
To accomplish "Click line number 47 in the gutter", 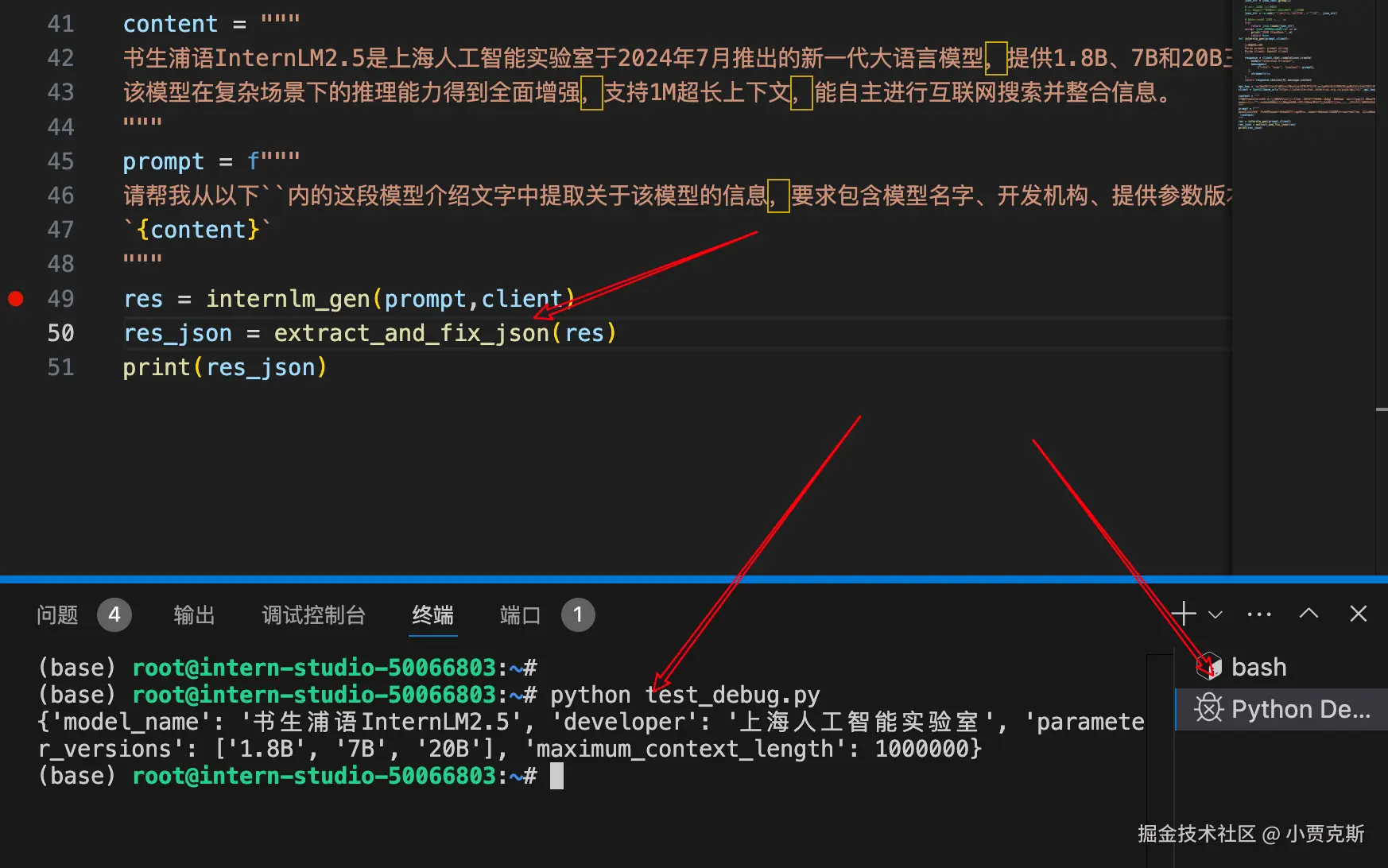I will pos(60,230).
